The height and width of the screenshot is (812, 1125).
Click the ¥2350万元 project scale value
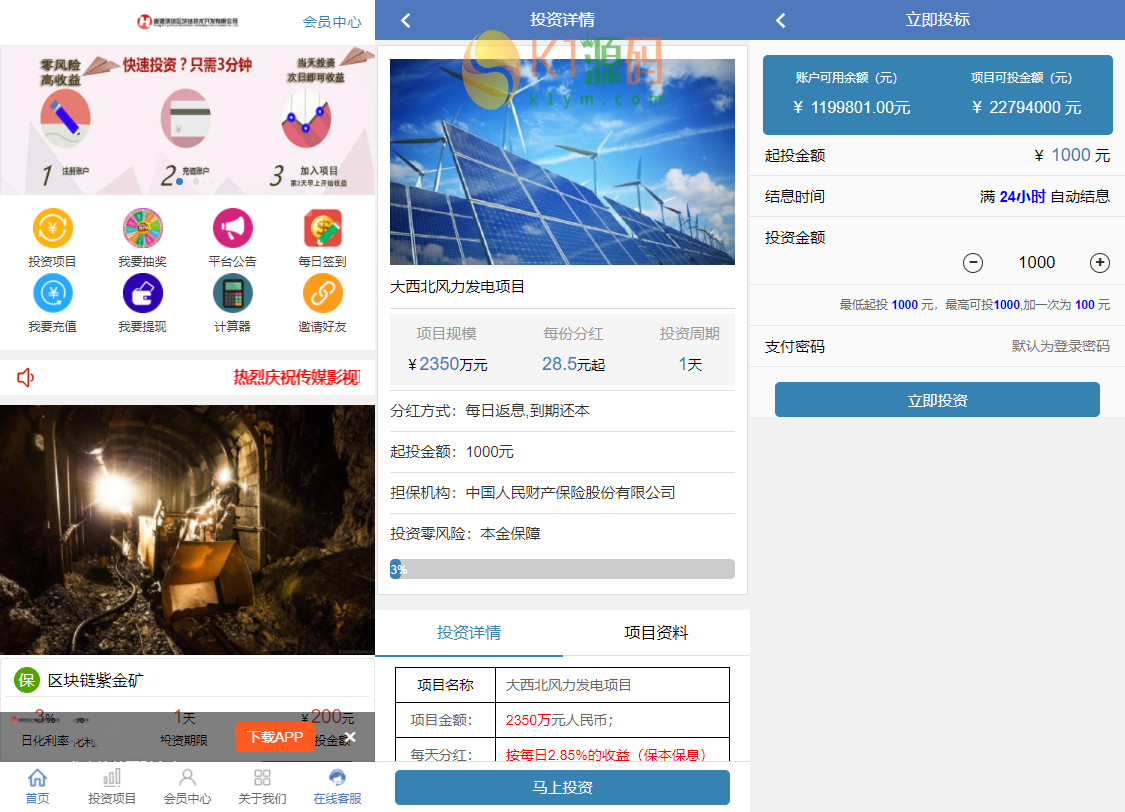447,364
